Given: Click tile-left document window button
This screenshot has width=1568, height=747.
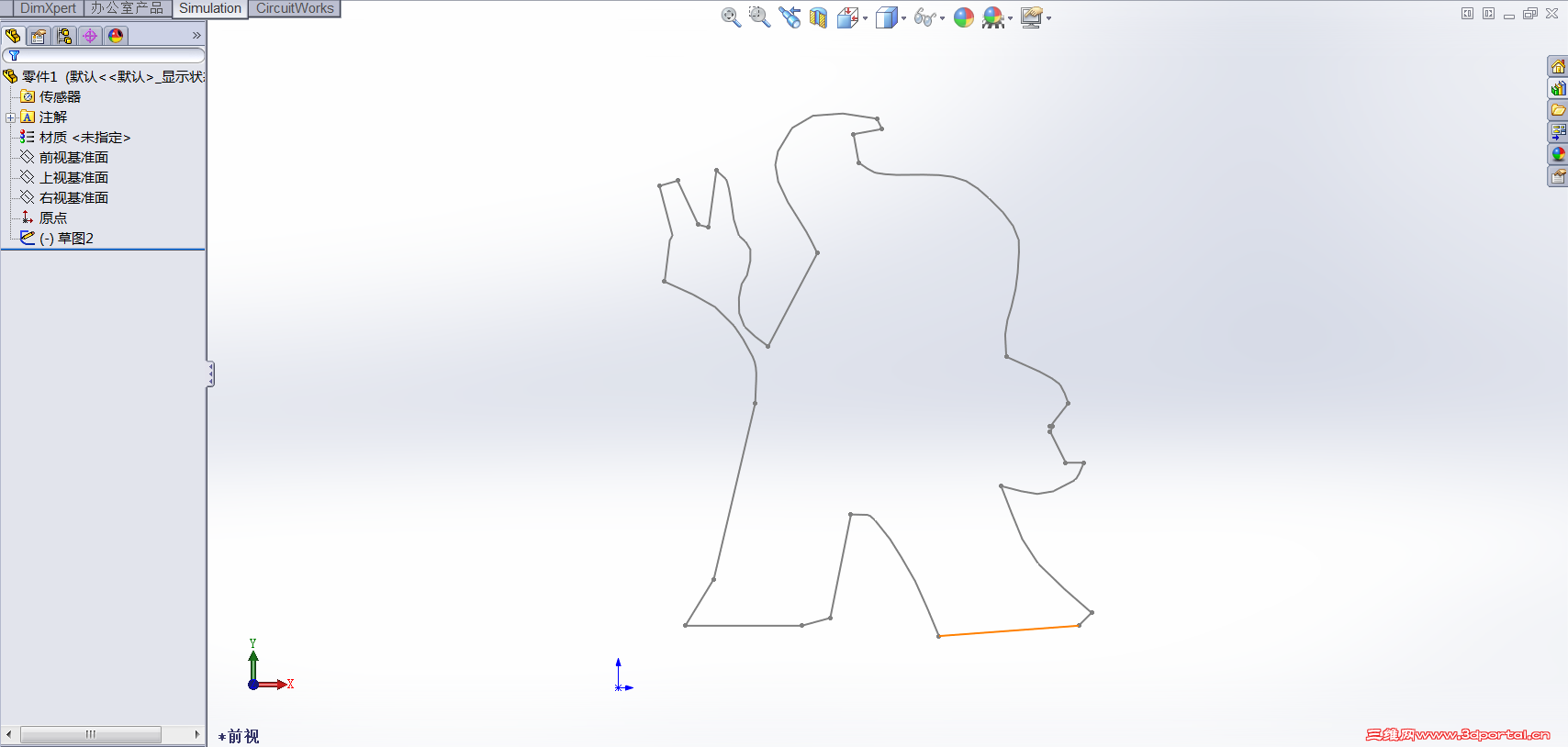Looking at the screenshot, I should point(1467,14).
